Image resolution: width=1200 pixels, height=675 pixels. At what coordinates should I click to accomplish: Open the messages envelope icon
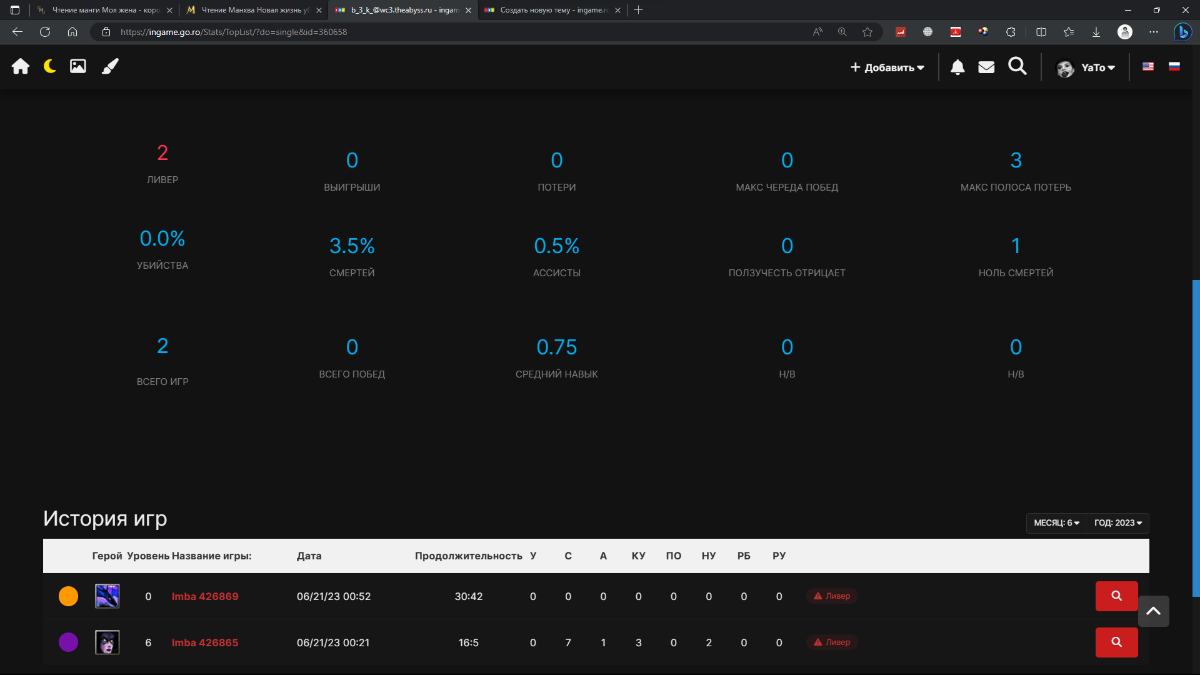tap(986, 67)
